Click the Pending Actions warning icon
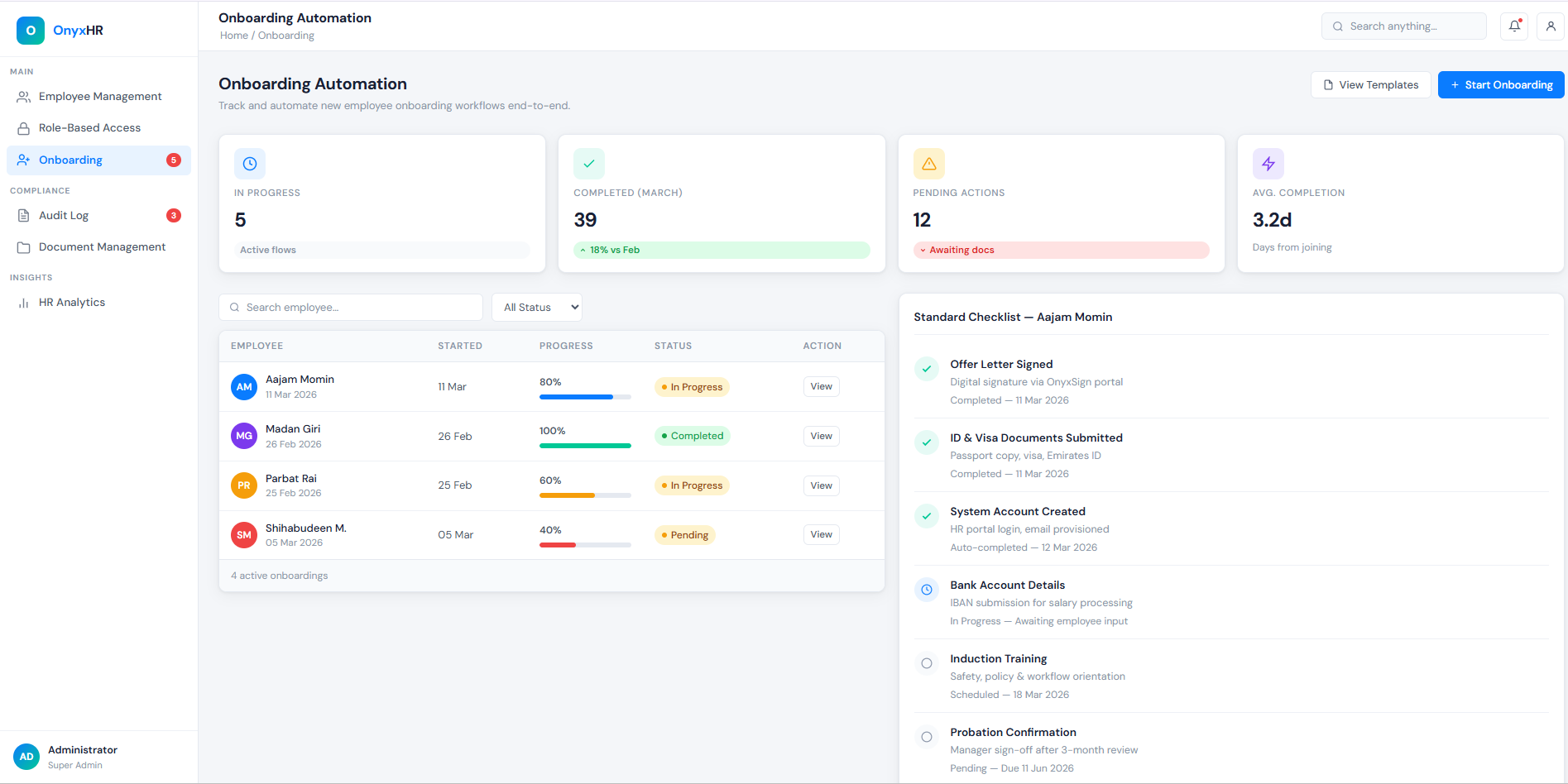 [928, 164]
